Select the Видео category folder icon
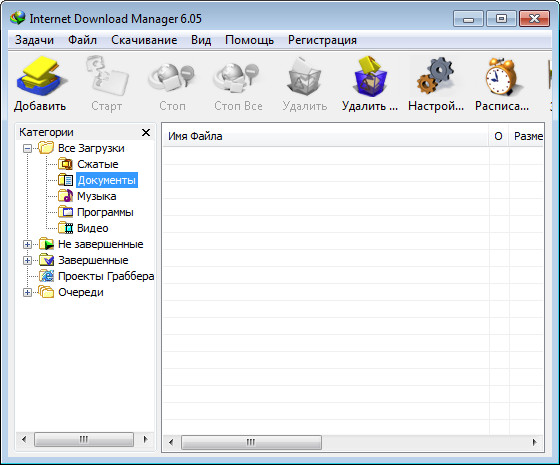Screen dimensions: 560x465 [65, 228]
